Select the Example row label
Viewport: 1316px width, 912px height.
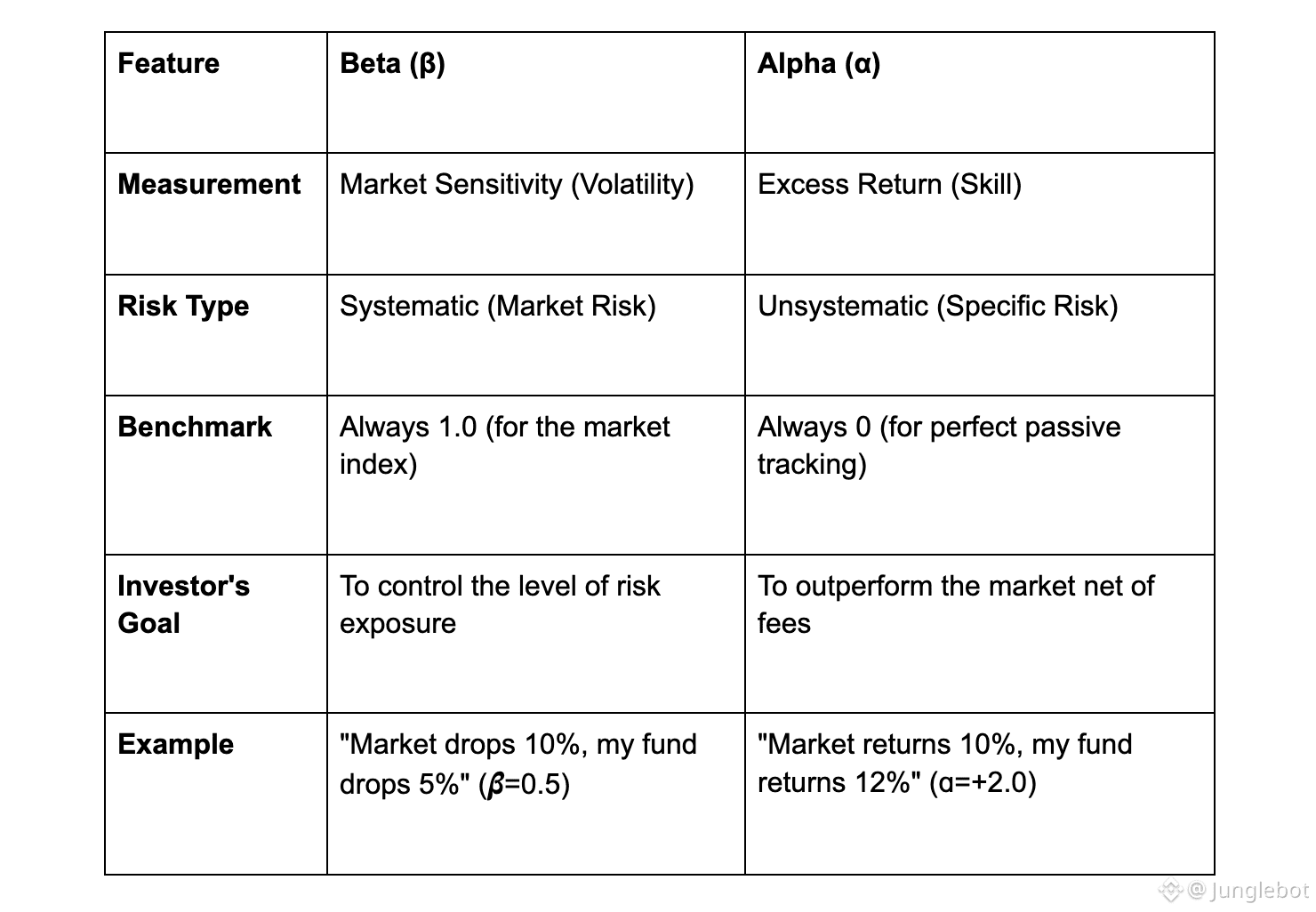click(176, 745)
